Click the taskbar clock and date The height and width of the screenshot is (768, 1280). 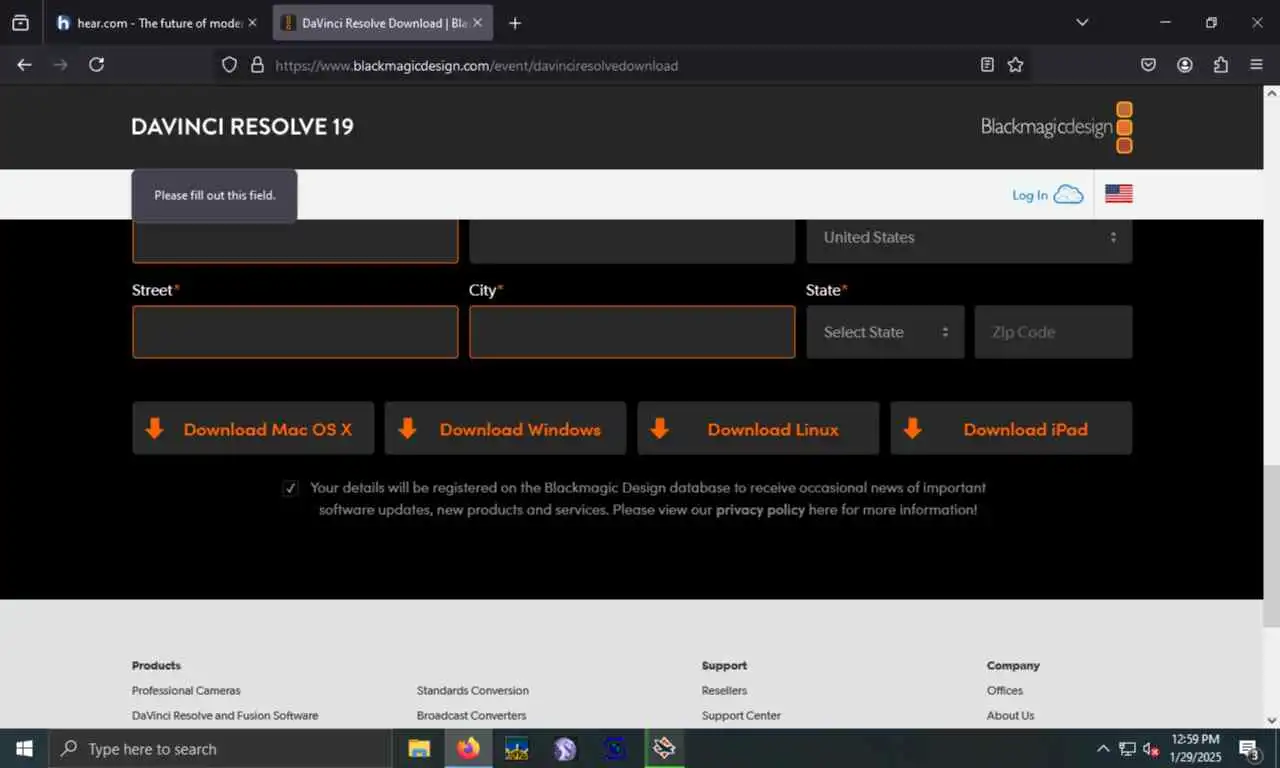click(x=1196, y=748)
